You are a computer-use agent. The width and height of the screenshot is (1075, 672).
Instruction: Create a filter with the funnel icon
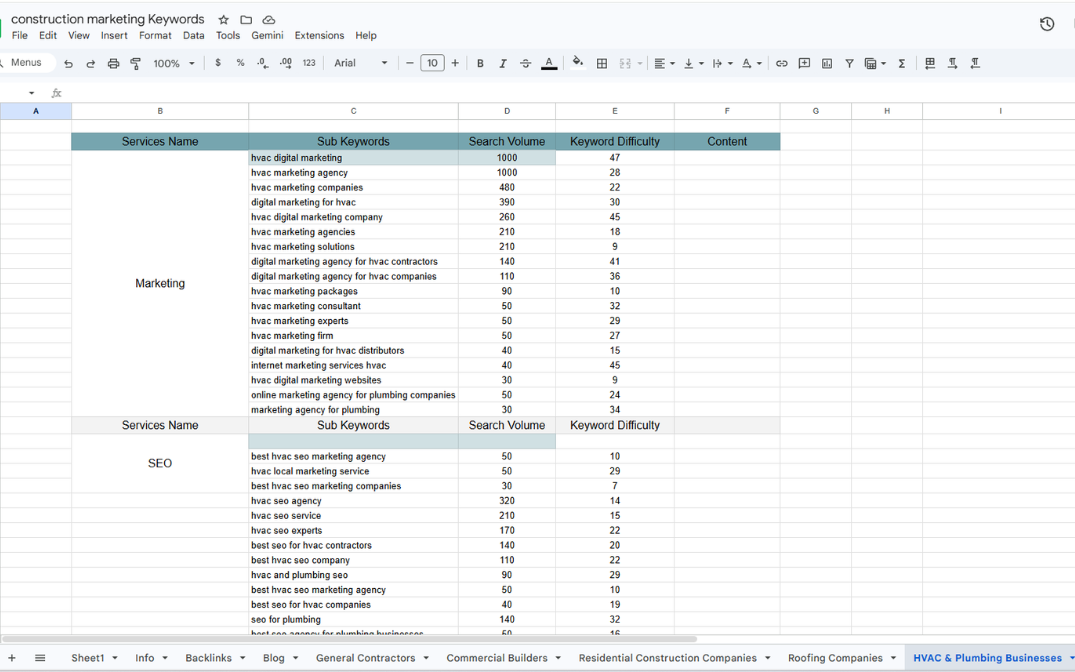[849, 63]
